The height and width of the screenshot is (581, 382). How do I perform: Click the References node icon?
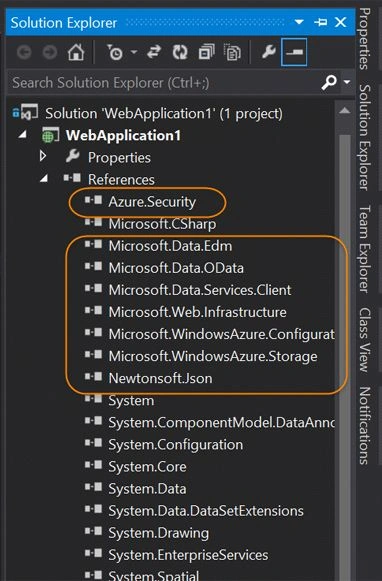click(x=72, y=178)
